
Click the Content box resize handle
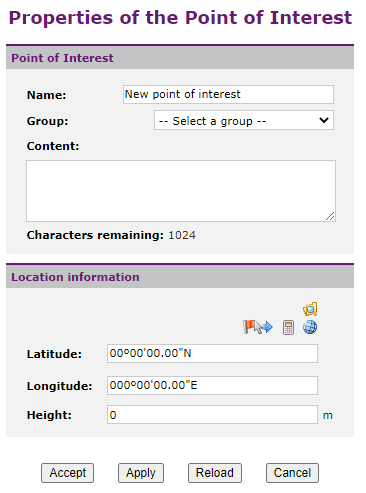tap(330, 216)
